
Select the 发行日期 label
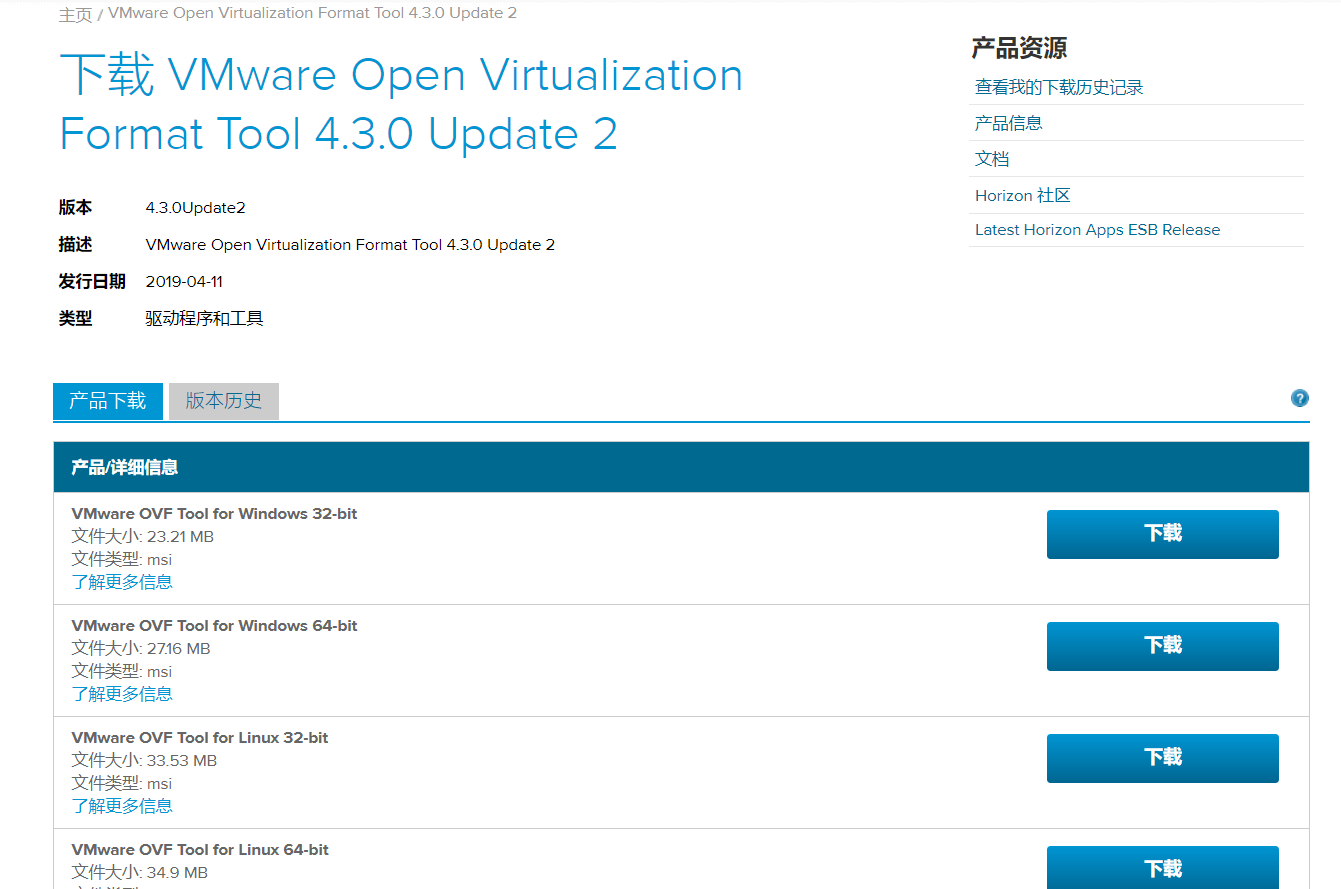[92, 282]
